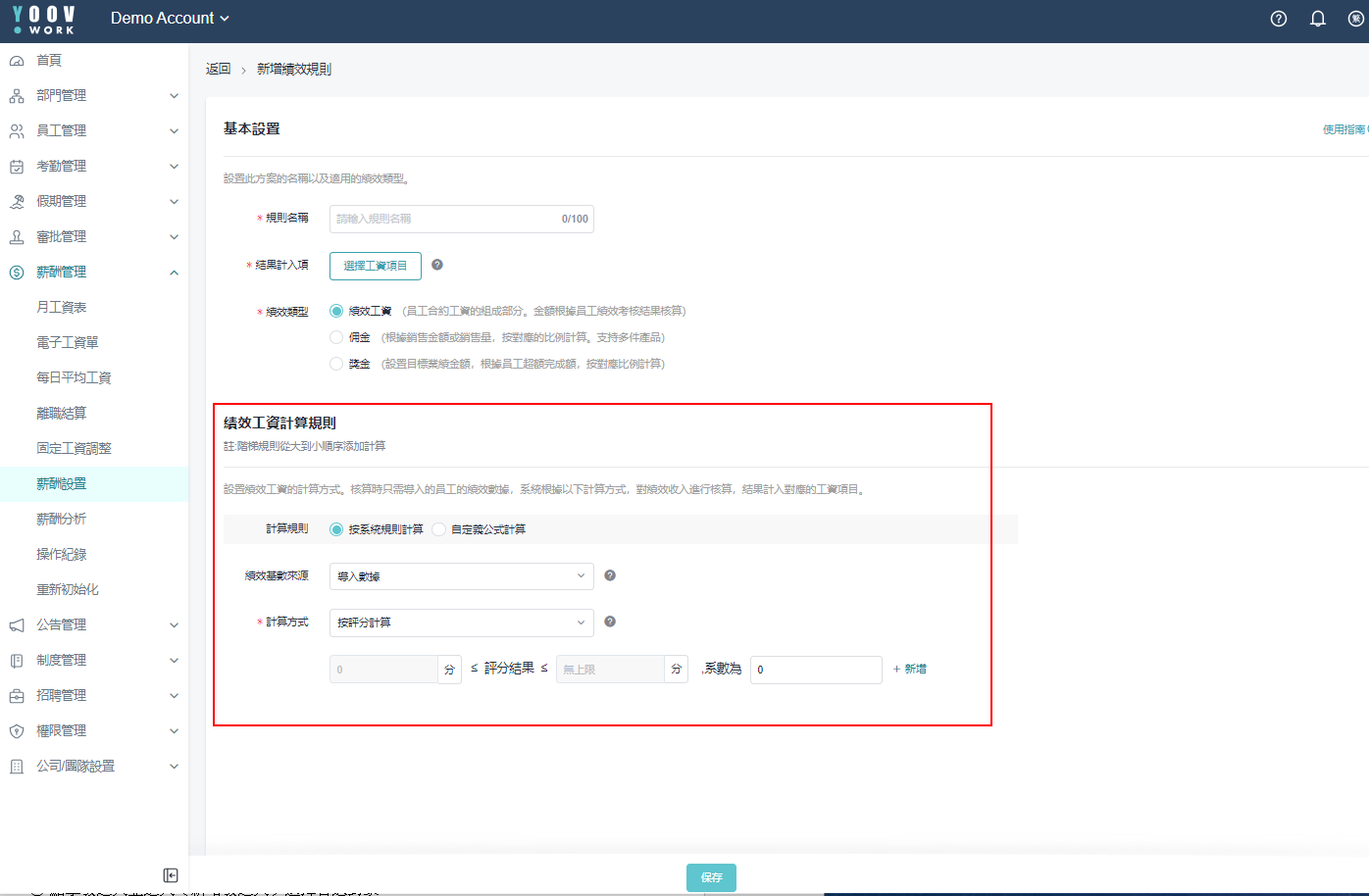Click the help icon beside 選擇工資項目 button
Screen dimensions: 1369x896
point(437,265)
